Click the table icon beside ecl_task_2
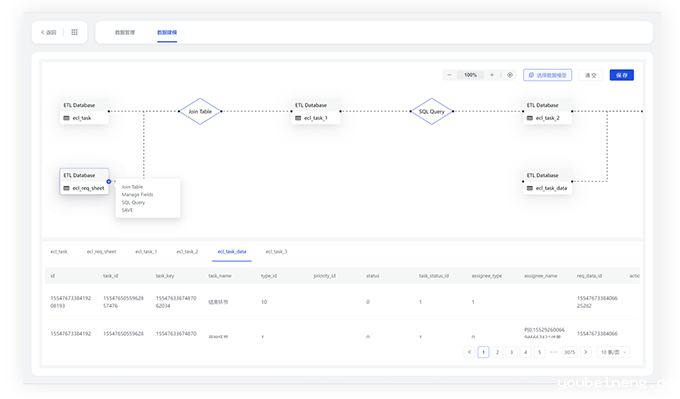 530,118
